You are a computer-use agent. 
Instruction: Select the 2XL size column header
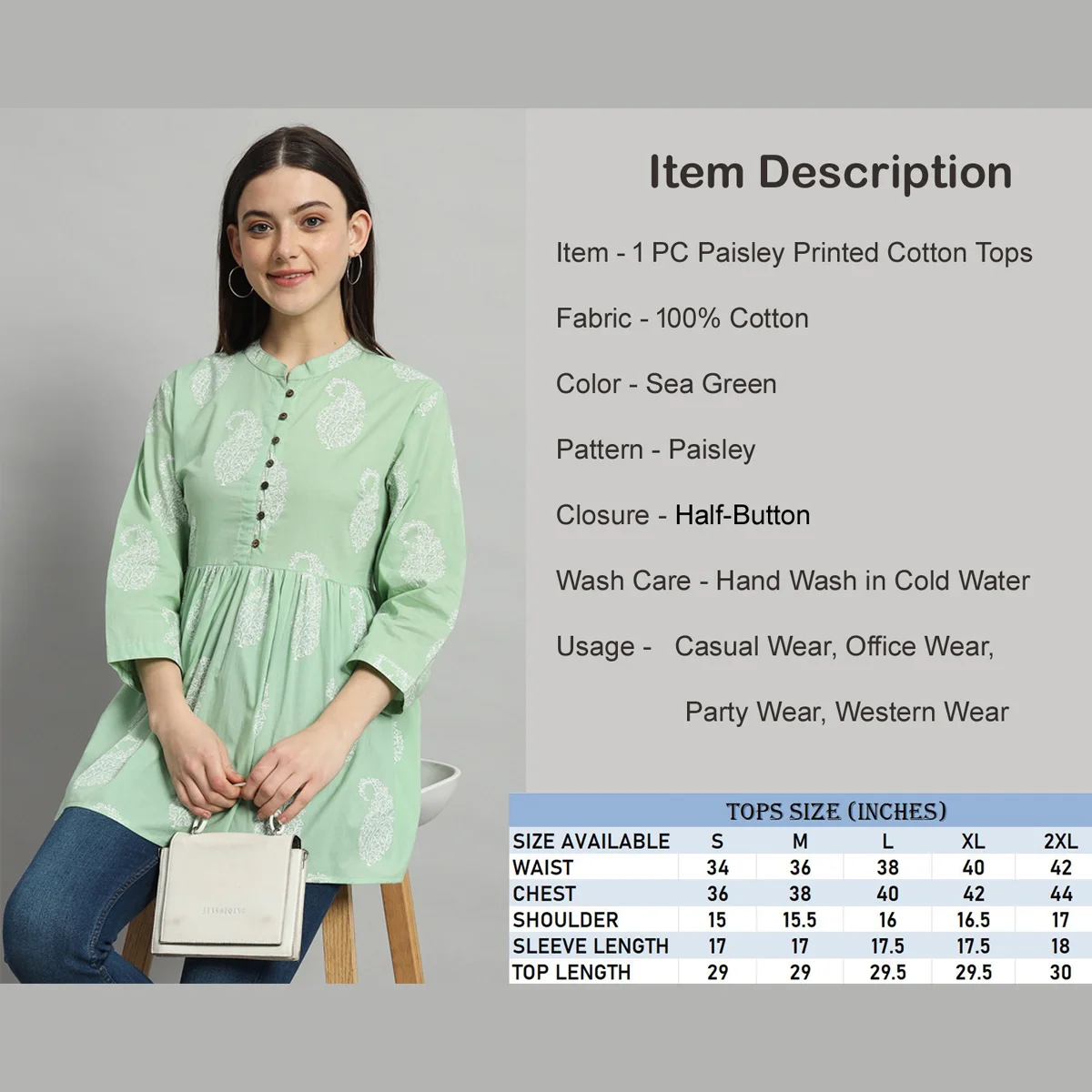click(x=1060, y=842)
